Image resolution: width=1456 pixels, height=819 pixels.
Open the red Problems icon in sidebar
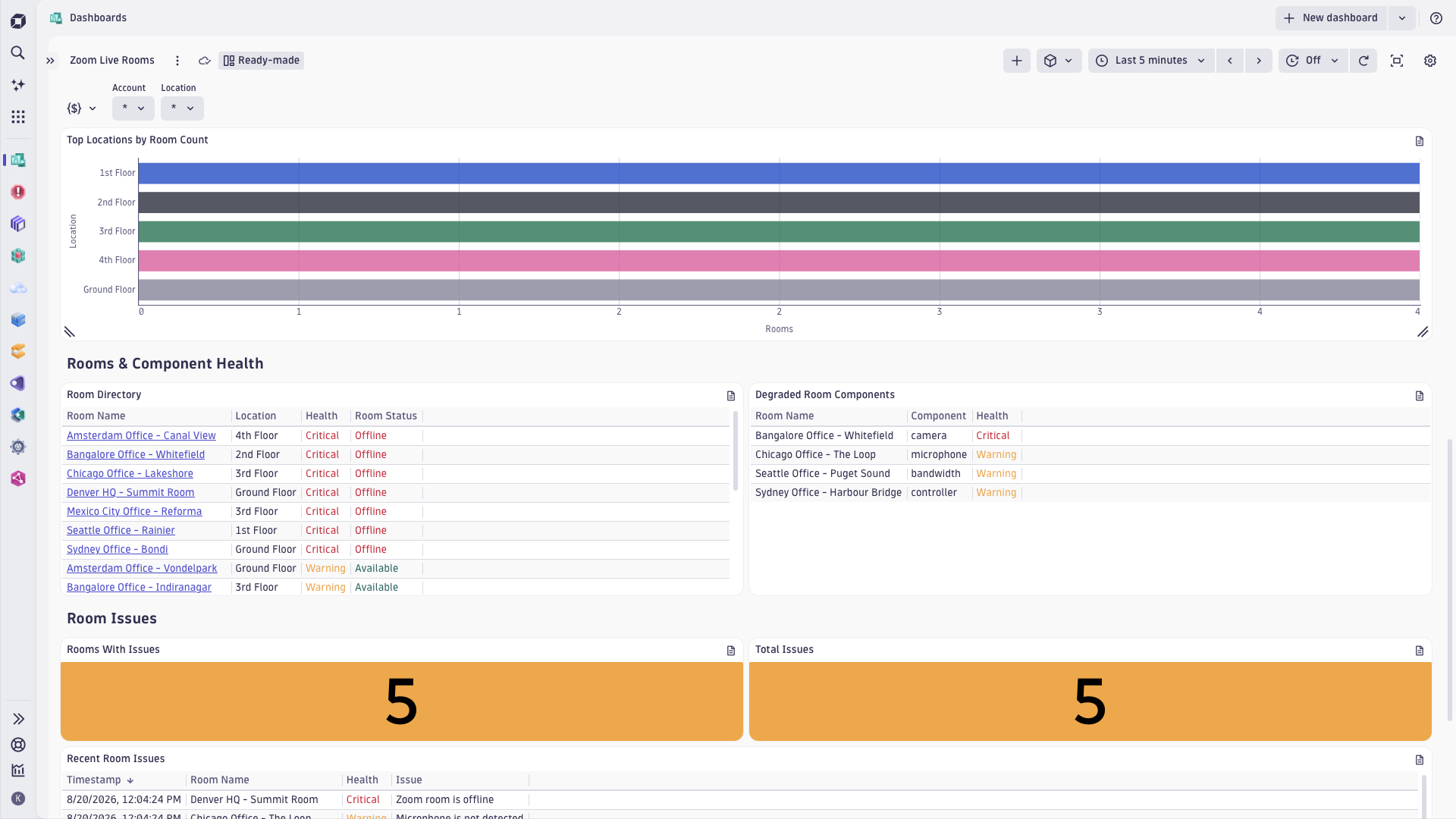click(18, 192)
